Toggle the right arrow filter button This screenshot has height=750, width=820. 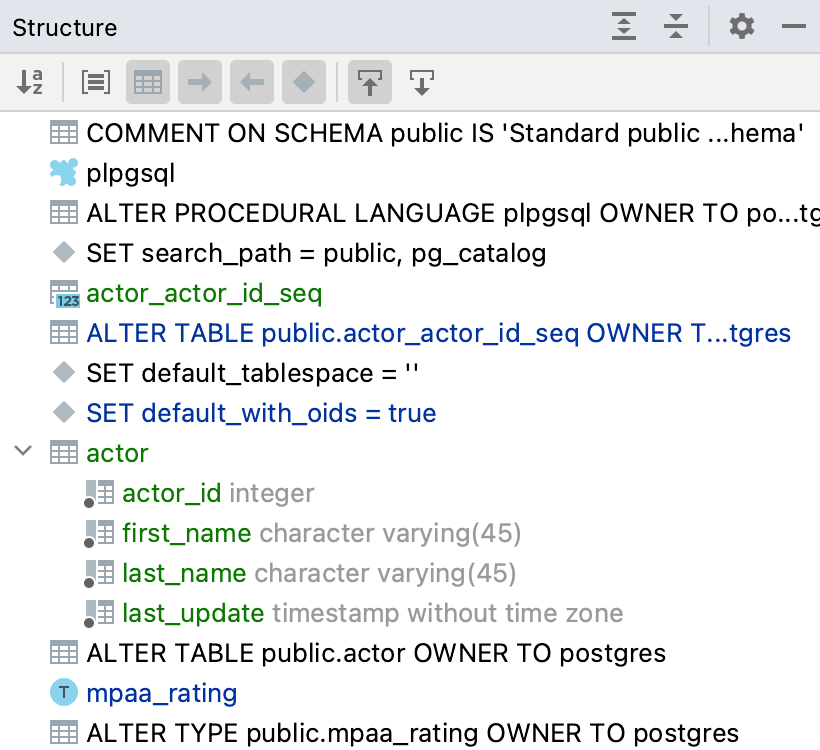pos(200,83)
